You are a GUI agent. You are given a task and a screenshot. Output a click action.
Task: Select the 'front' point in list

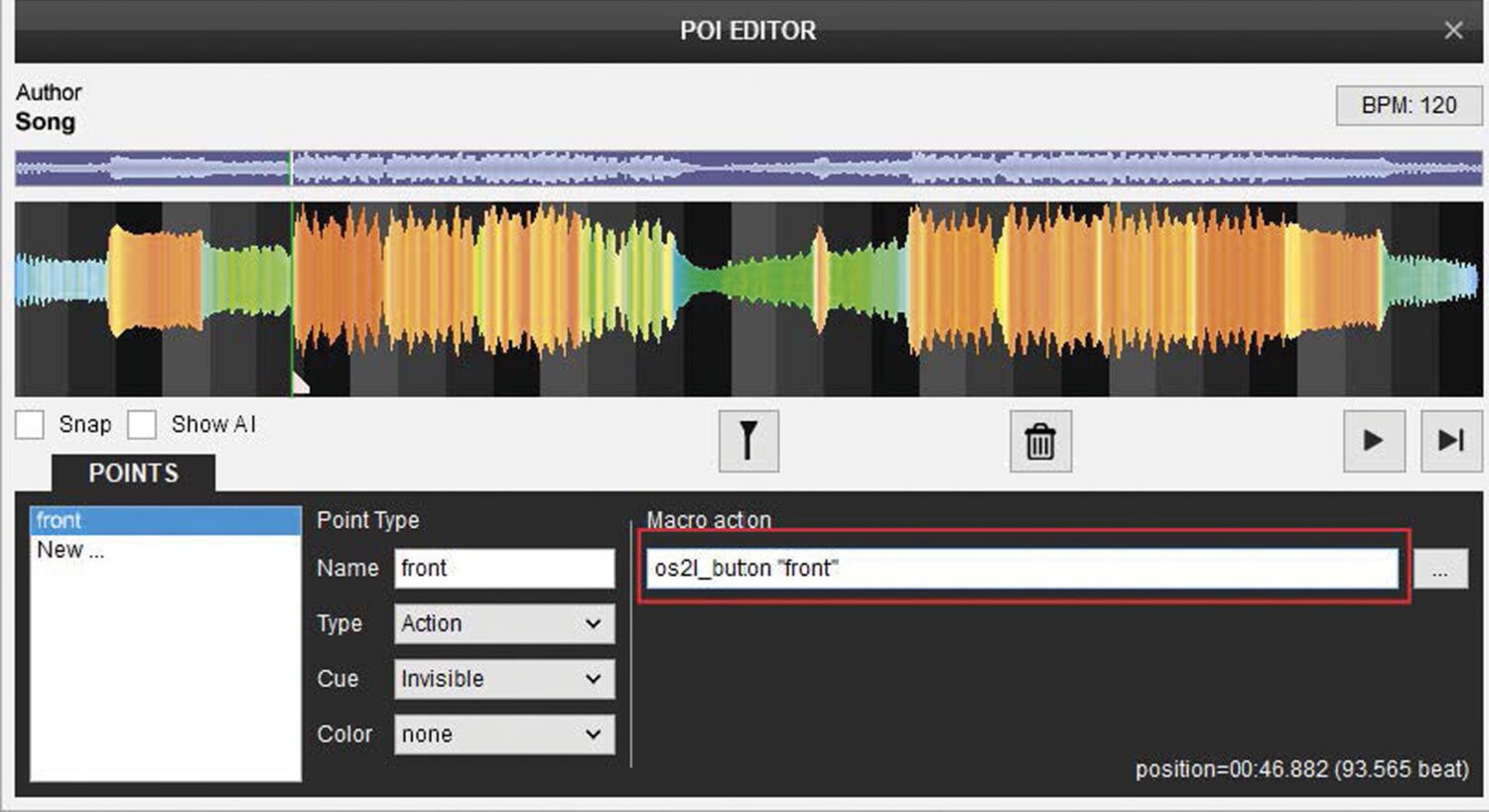click(x=165, y=521)
